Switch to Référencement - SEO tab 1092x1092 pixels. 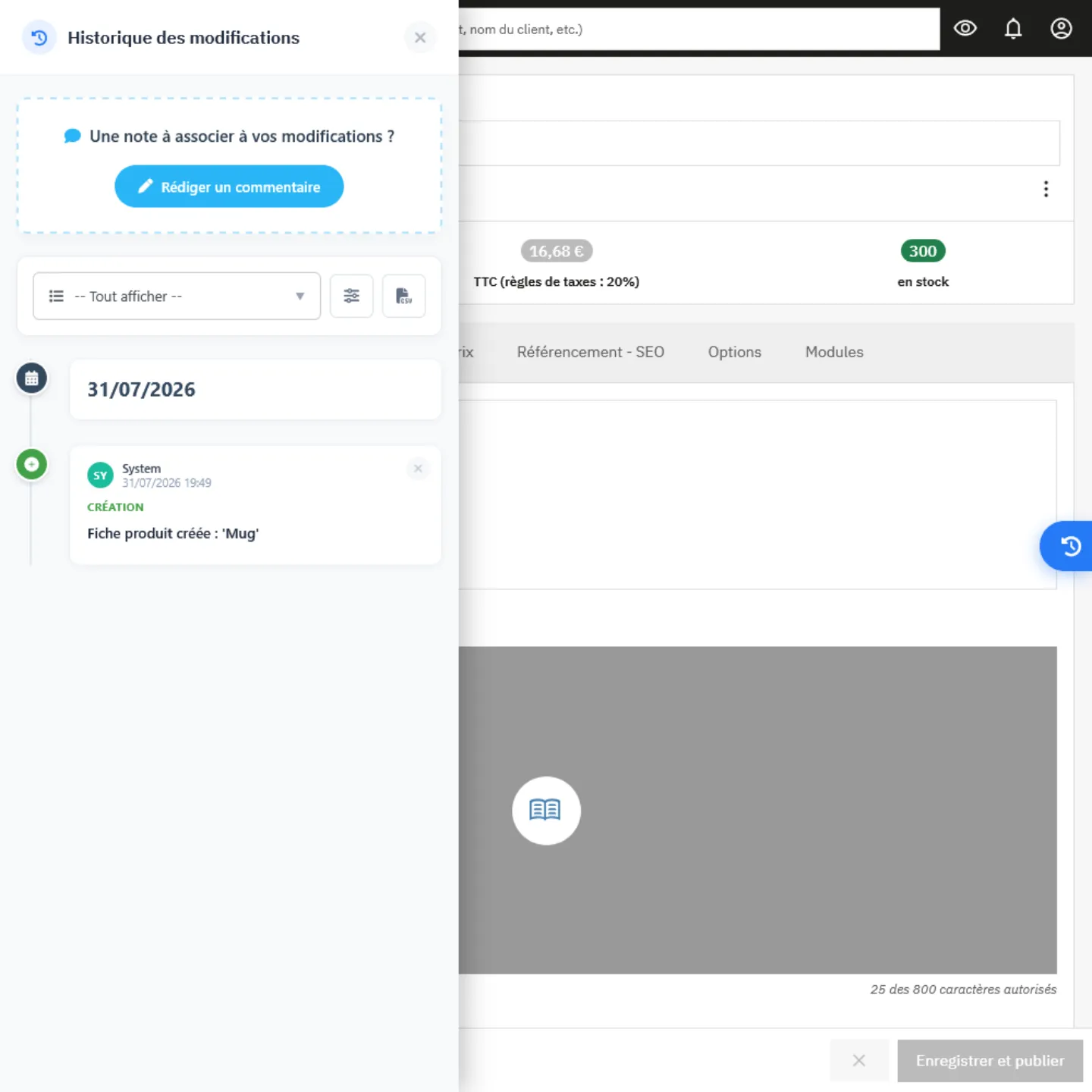click(x=591, y=352)
